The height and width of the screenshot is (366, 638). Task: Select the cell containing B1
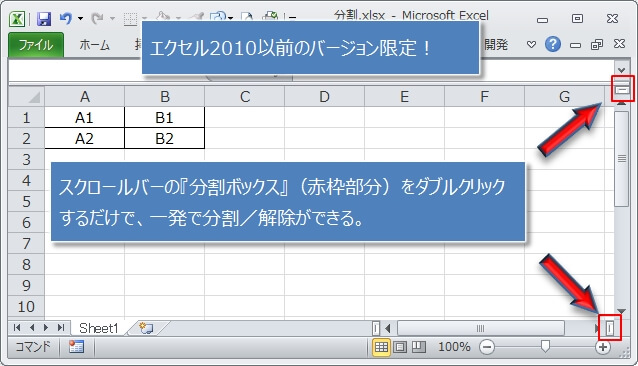coord(164,118)
